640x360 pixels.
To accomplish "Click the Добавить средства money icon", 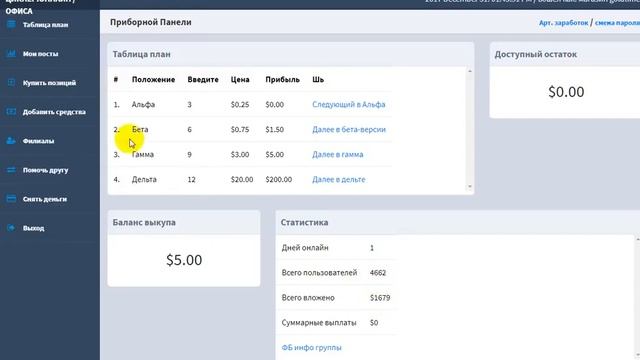I will coord(11,111).
